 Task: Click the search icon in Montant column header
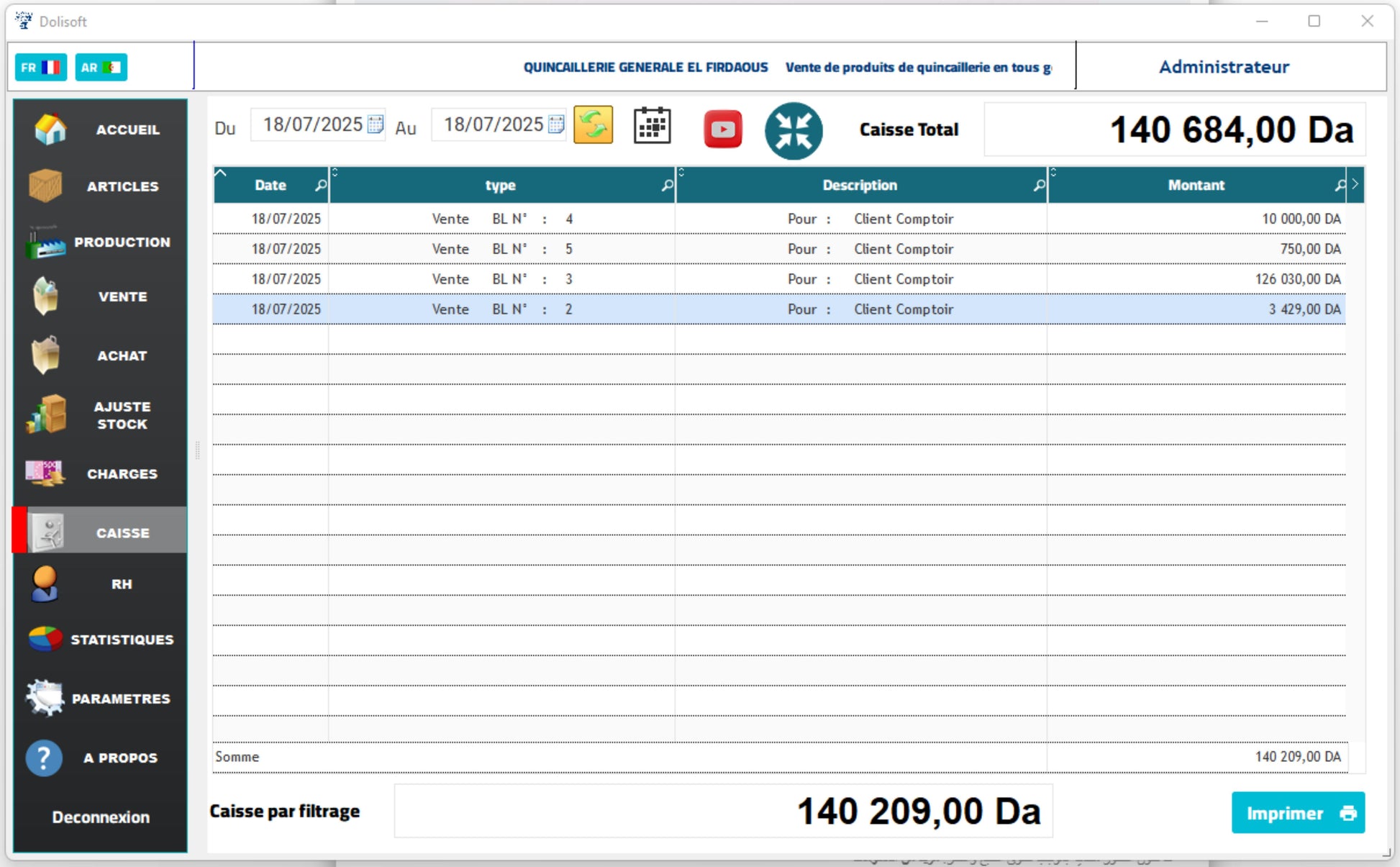pyautogui.click(x=1340, y=186)
